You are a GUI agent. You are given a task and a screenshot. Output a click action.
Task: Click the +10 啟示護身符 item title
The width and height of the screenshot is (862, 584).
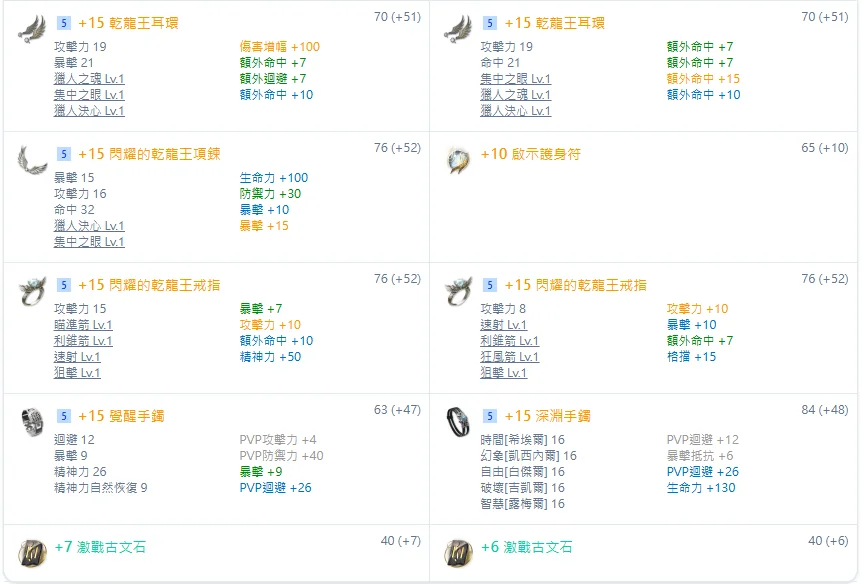(530, 154)
